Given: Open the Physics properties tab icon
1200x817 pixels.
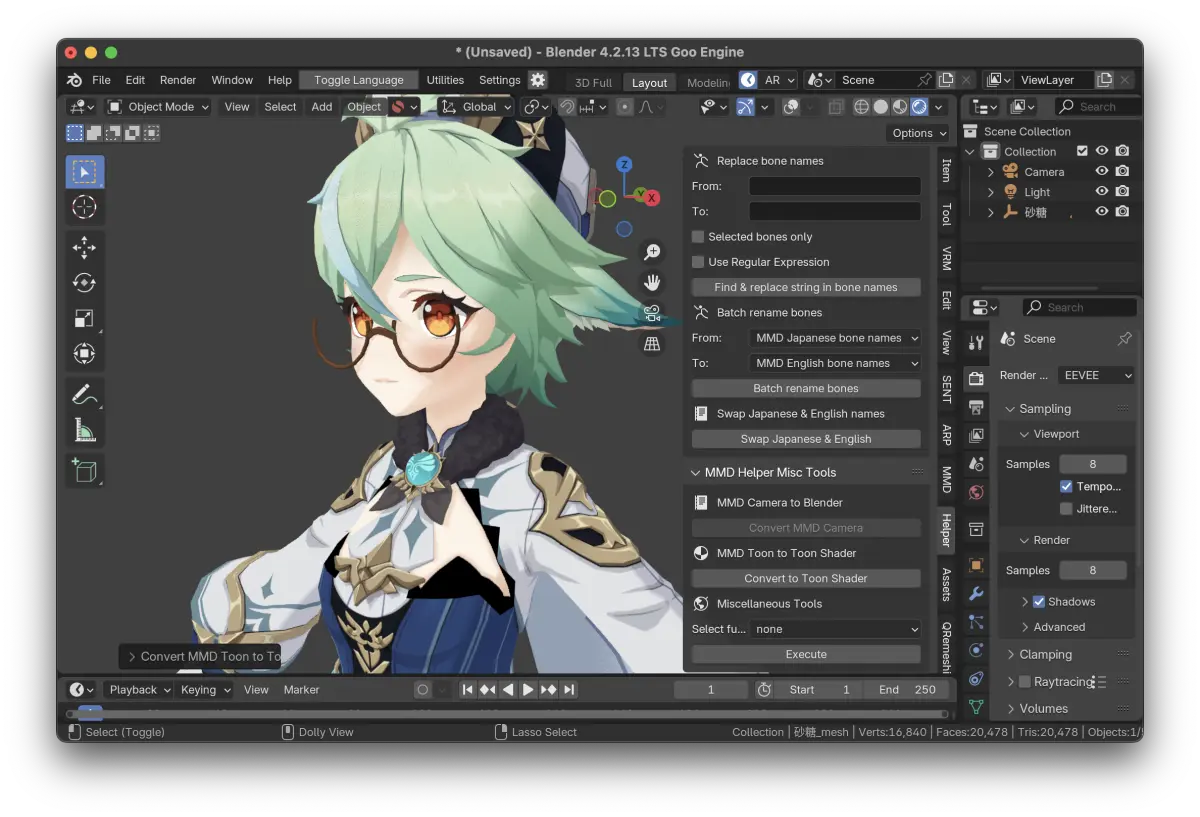Looking at the screenshot, I should tap(976, 650).
